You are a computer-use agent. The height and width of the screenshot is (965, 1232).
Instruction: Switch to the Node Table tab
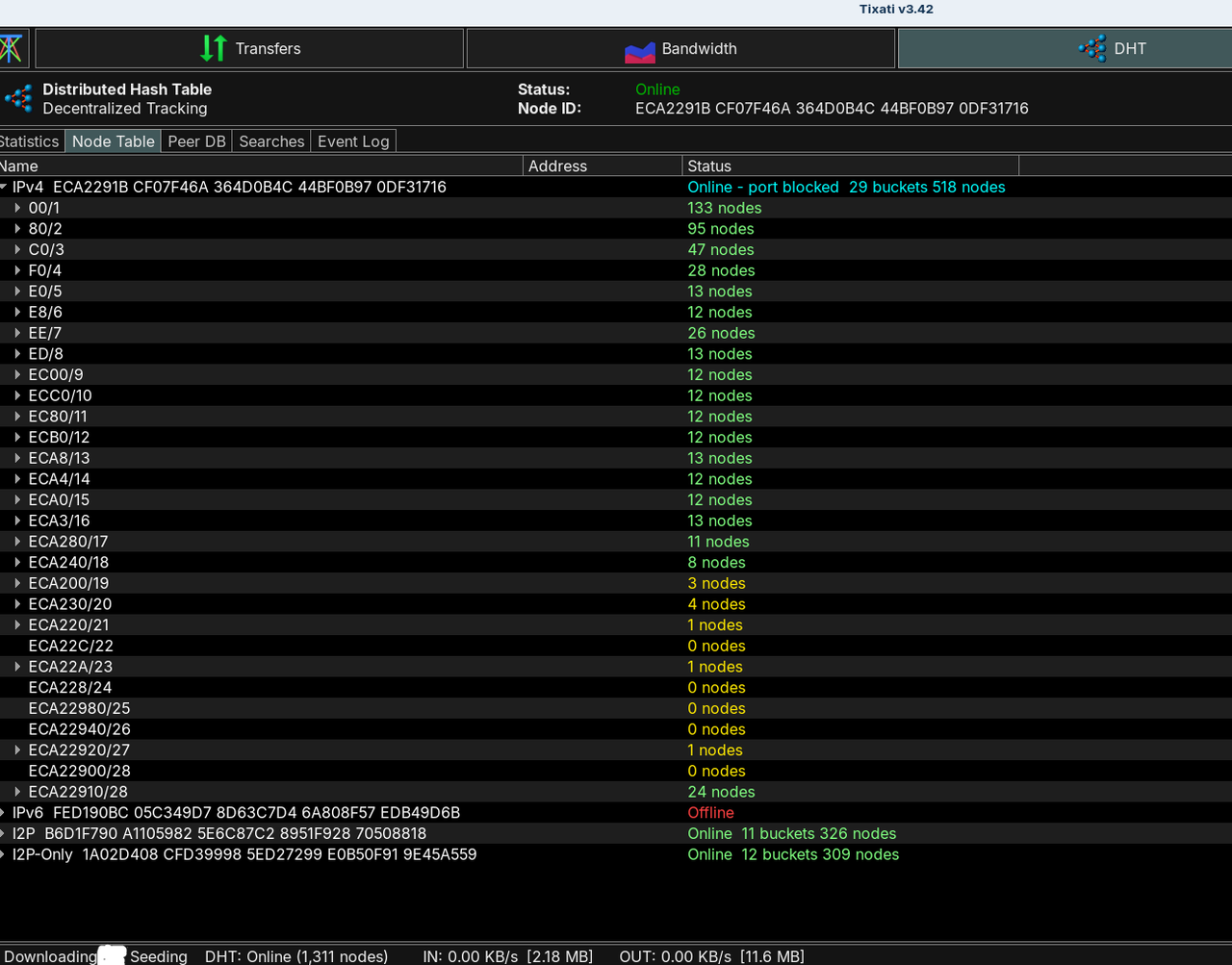click(114, 141)
